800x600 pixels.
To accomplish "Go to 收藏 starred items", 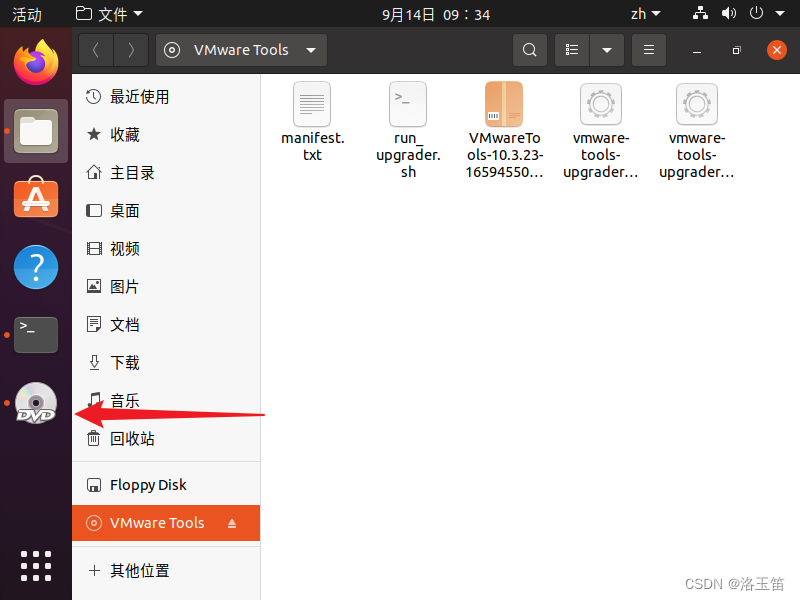I will pyautogui.click(x=166, y=135).
